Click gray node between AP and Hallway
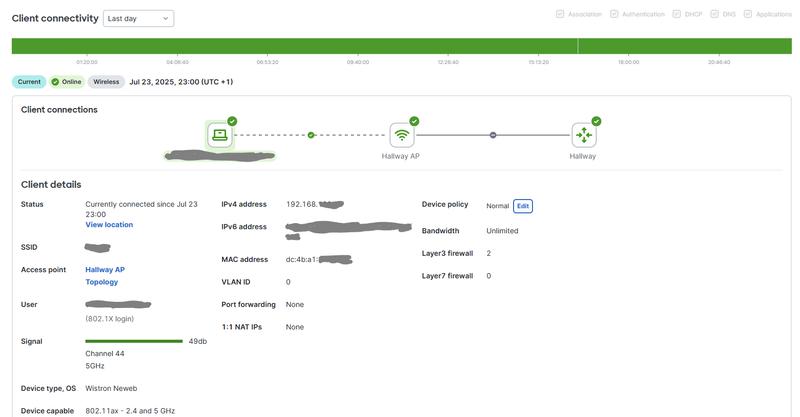Viewport: 800px width, 417px height. (x=493, y=134)
